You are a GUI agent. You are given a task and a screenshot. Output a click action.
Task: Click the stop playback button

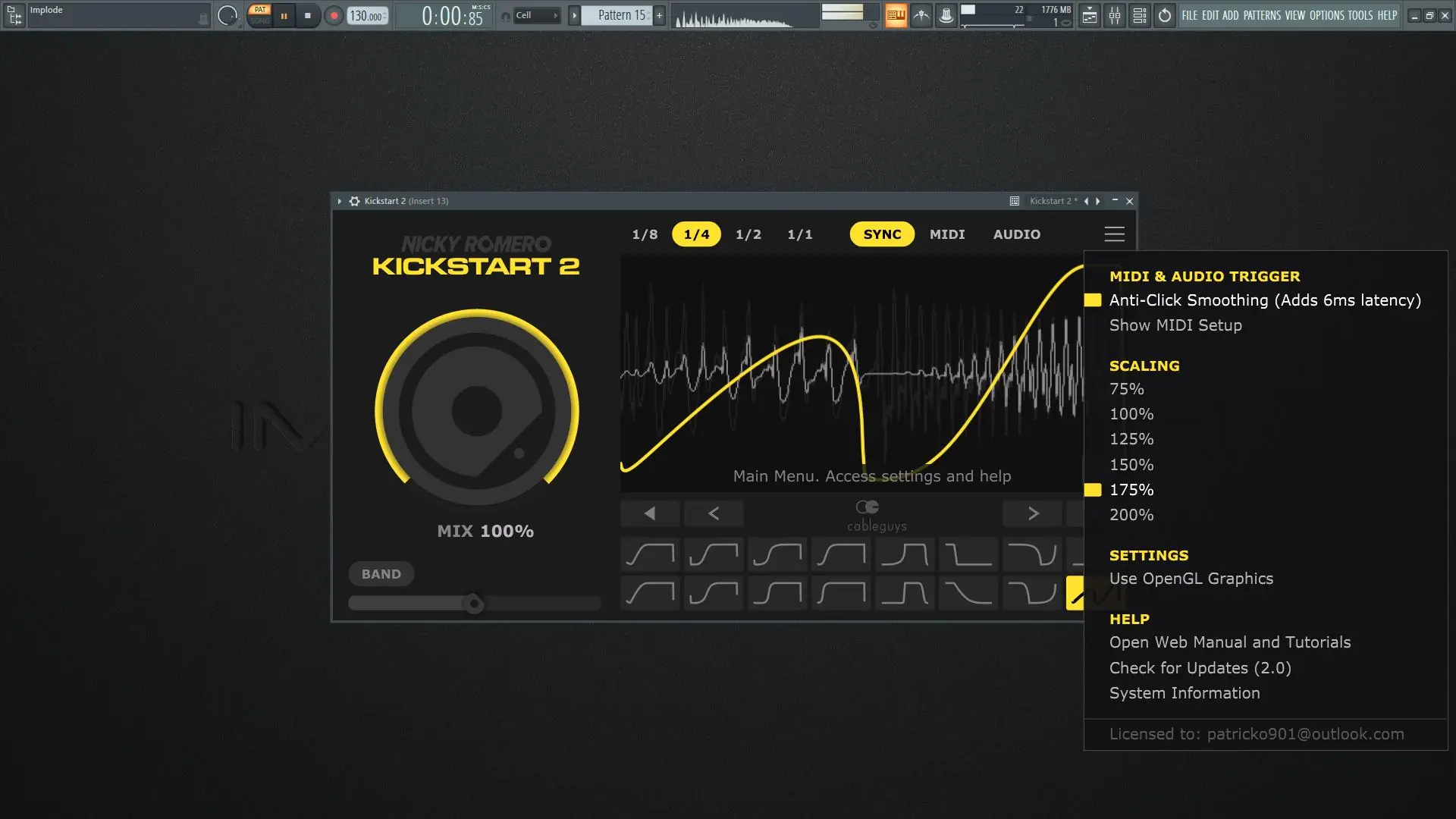pyautogui.click(x=307, y=15)
